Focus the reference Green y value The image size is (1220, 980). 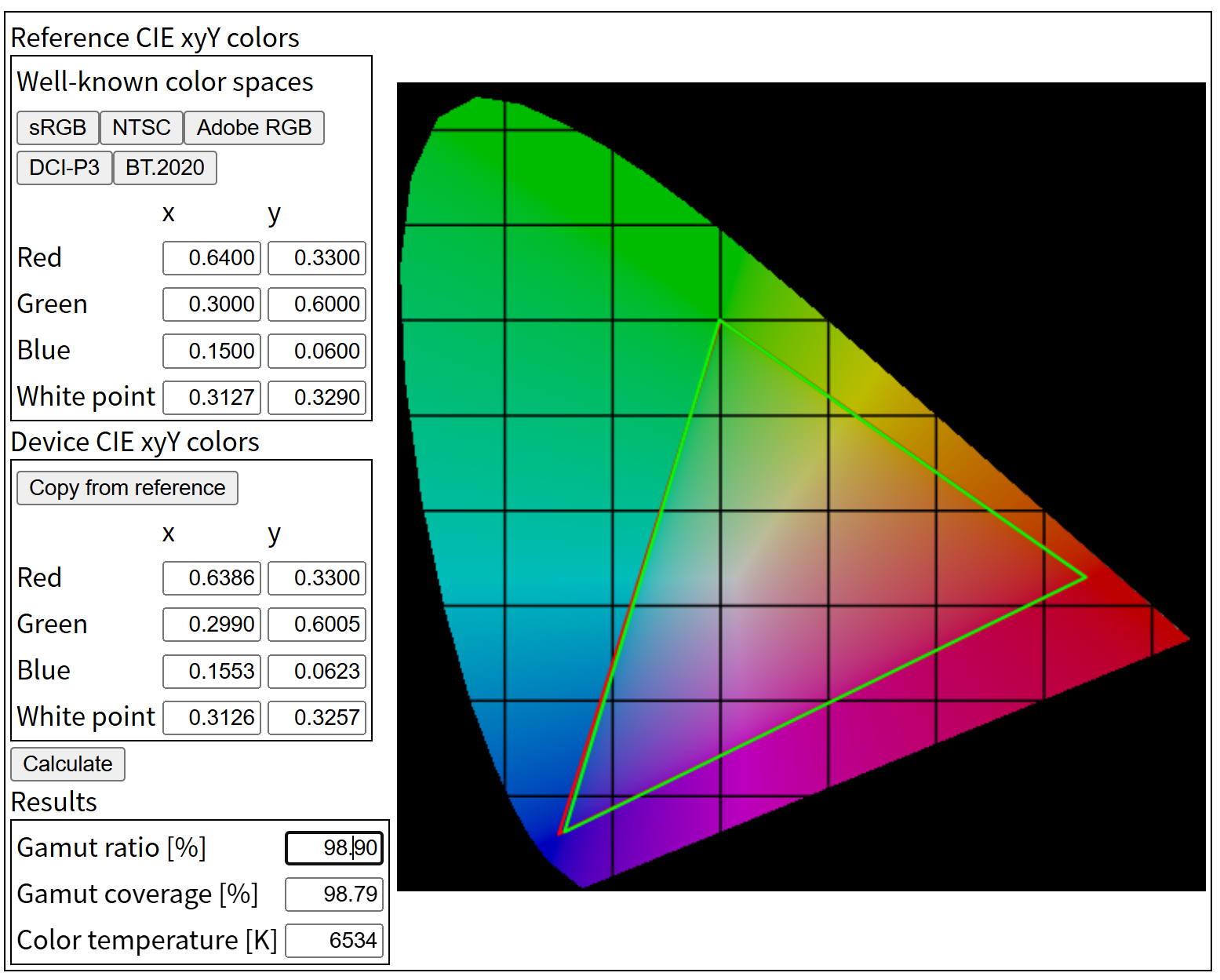pyautogui.click(x=317, y=304)
